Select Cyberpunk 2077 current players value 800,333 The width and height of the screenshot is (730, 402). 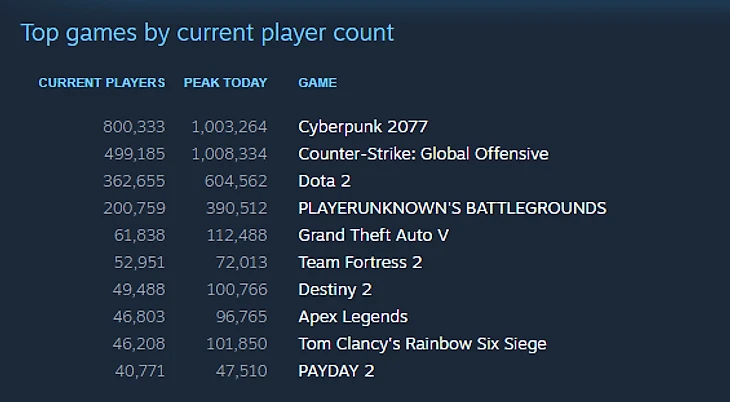coord(134,127)
